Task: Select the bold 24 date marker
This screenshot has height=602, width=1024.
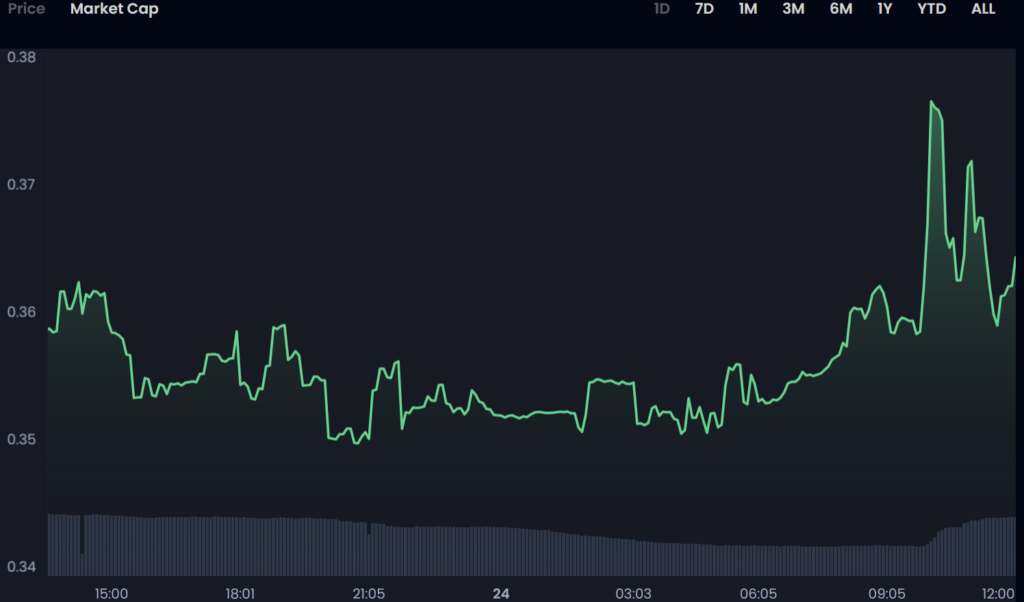Action: click(501, 593)
